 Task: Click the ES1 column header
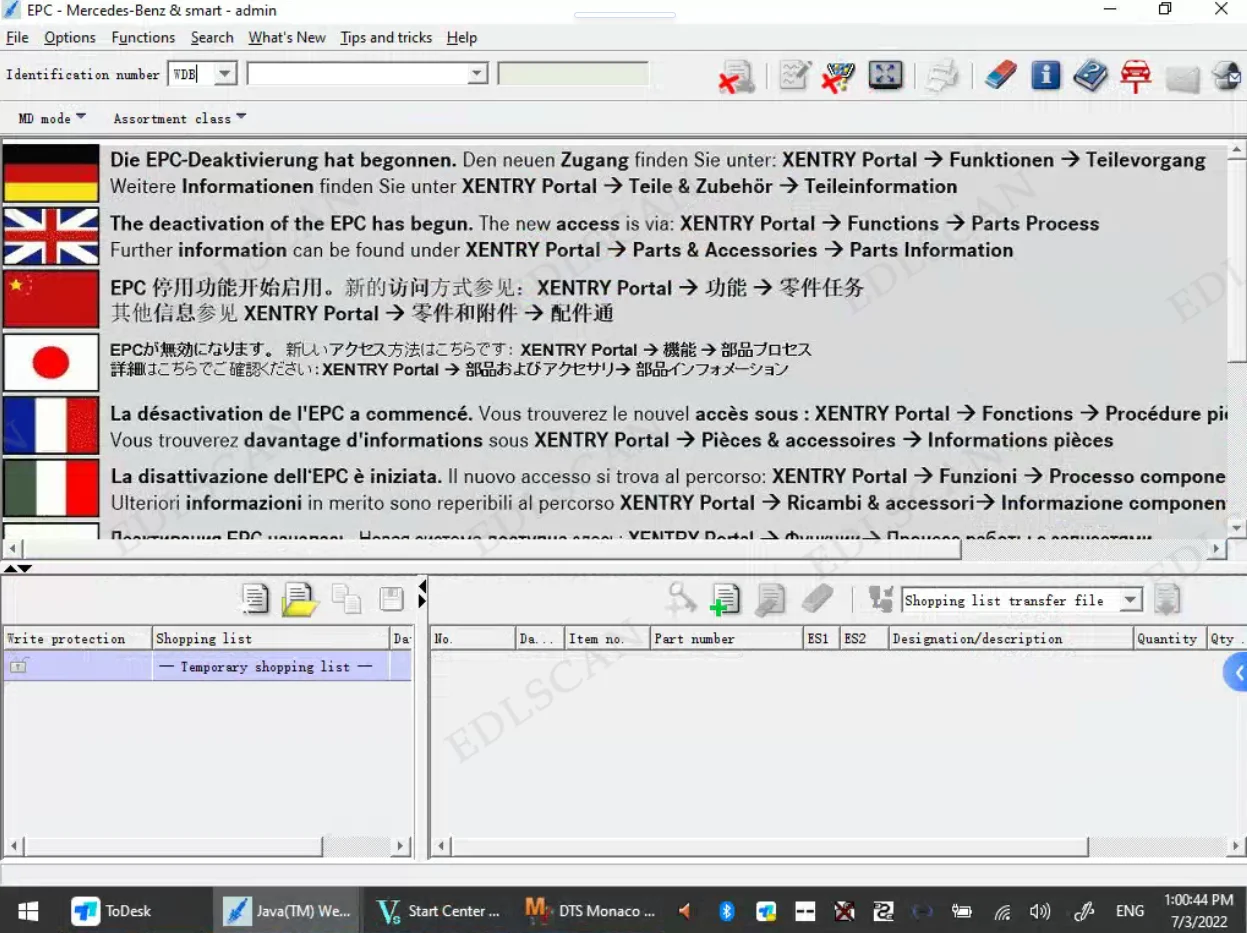pos(821,638)
